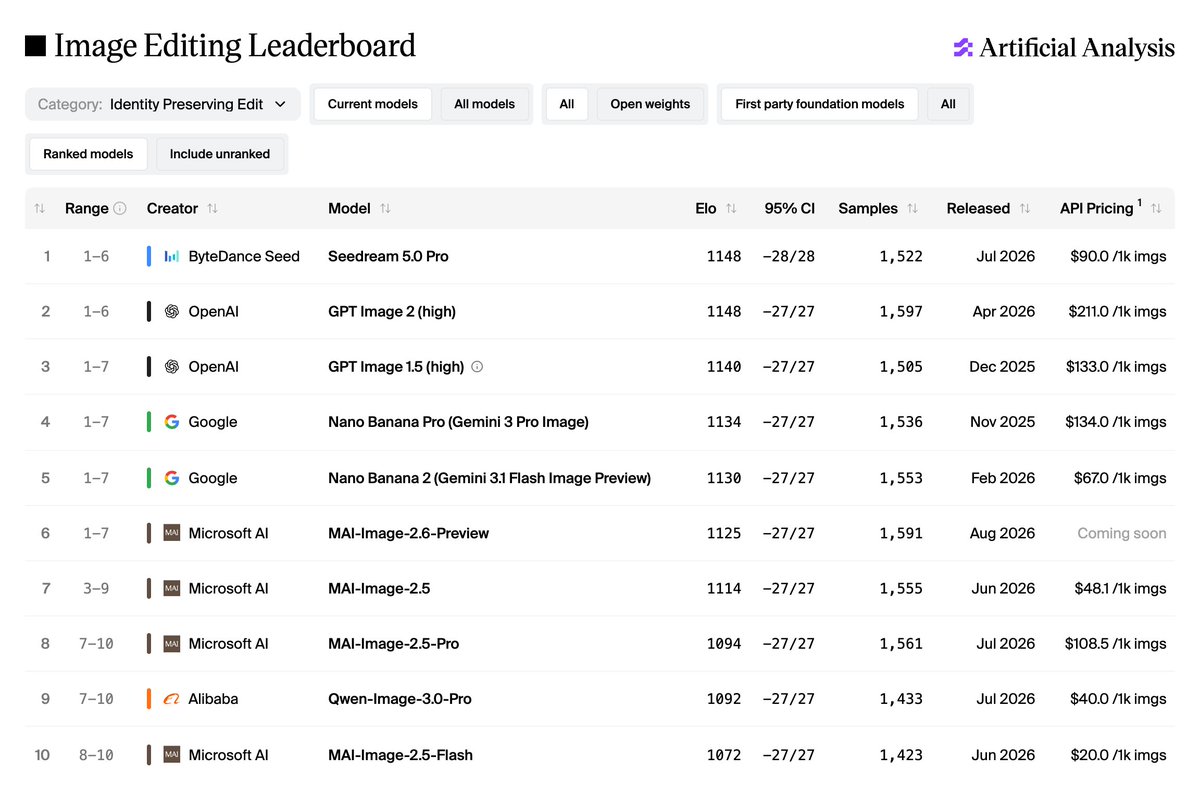Image resolution: width=1200 pixels, height=807 pixels.
Task: Select the Ranked models option
Action: [x=89, y=154]
